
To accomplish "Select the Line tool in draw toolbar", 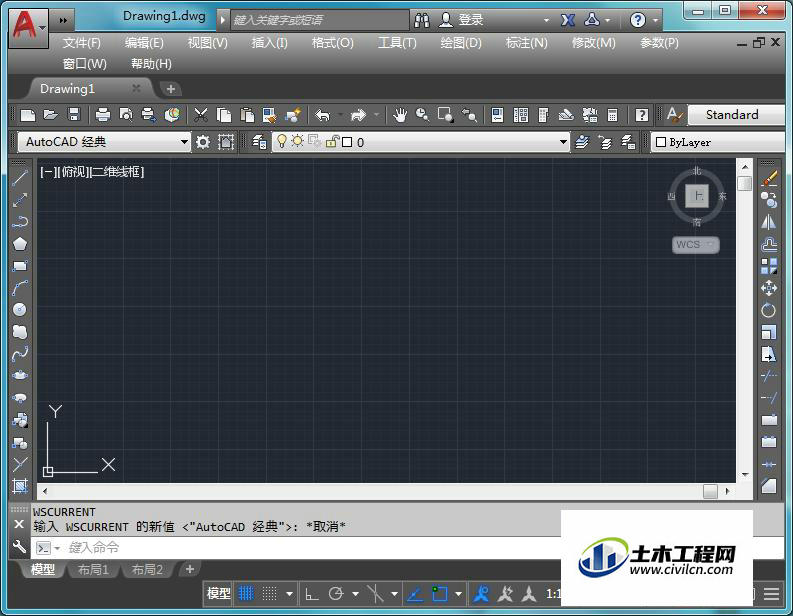I will click(x=20, y=178).
